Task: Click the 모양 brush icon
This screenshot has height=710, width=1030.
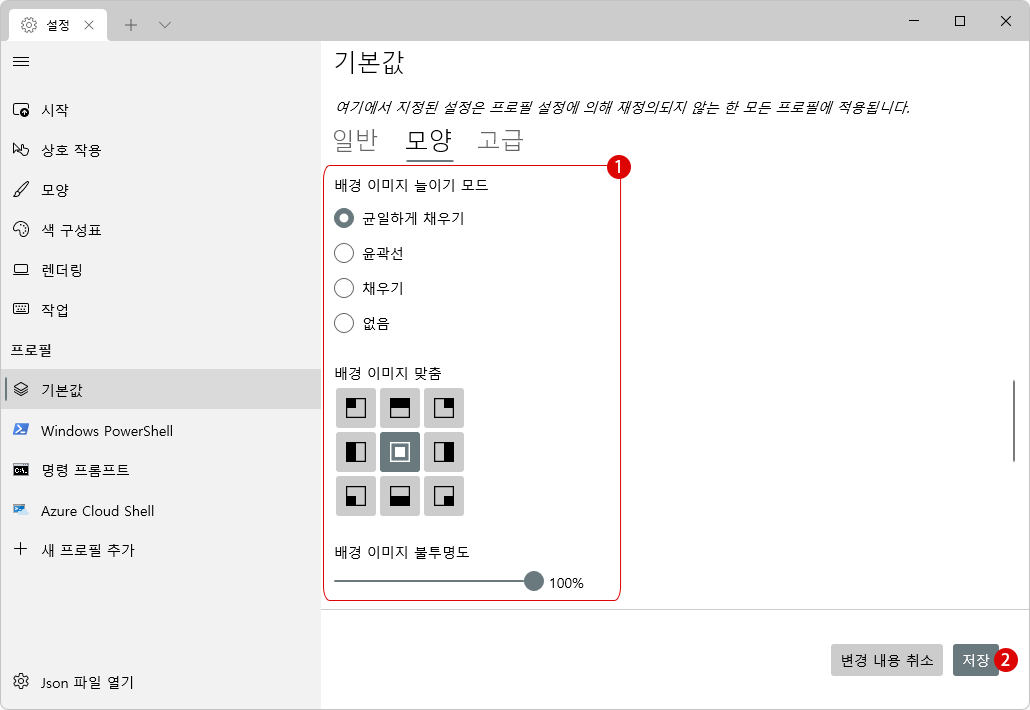Action: tap(21, 190)
